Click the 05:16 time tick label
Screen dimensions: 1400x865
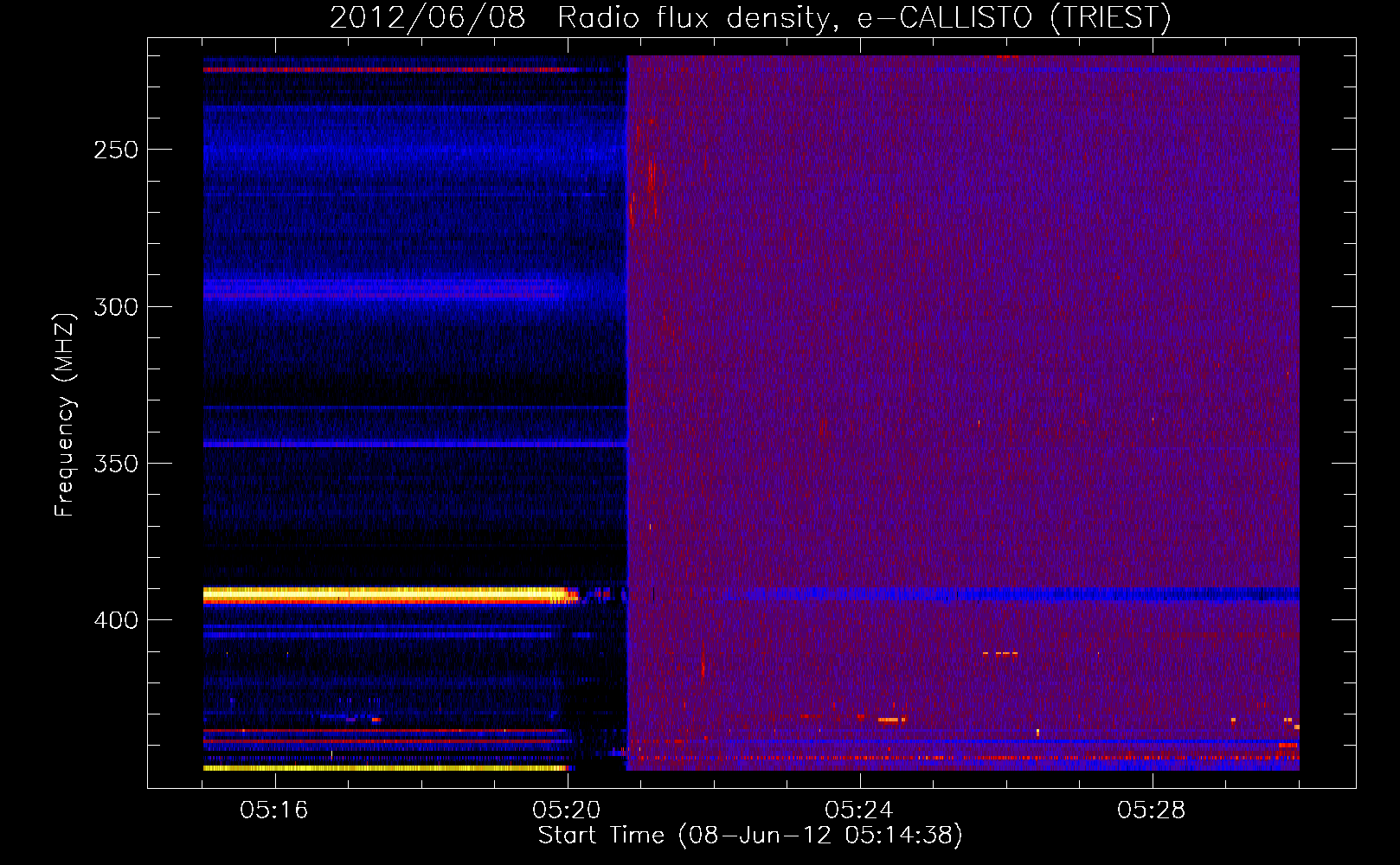(x=274, y=811)
